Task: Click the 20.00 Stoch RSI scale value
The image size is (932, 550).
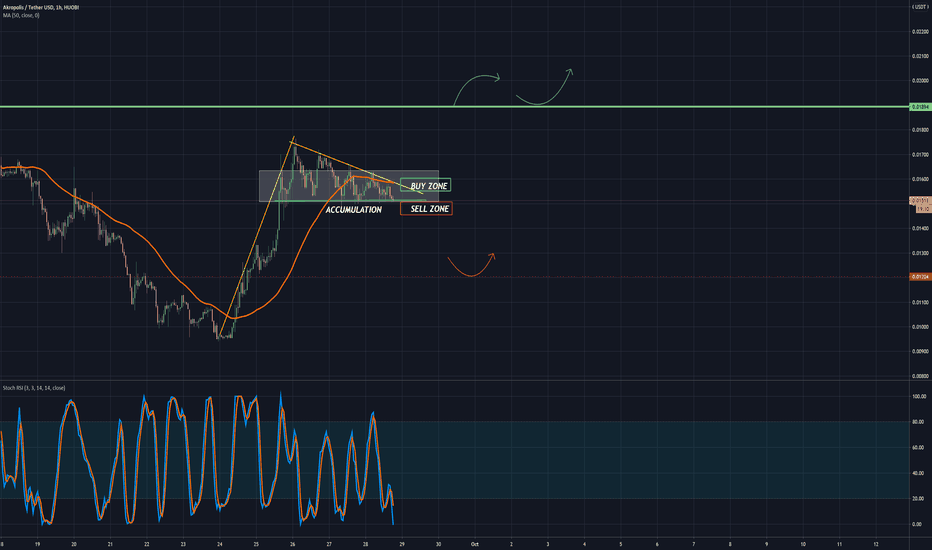Action: [x=918, y=498]
